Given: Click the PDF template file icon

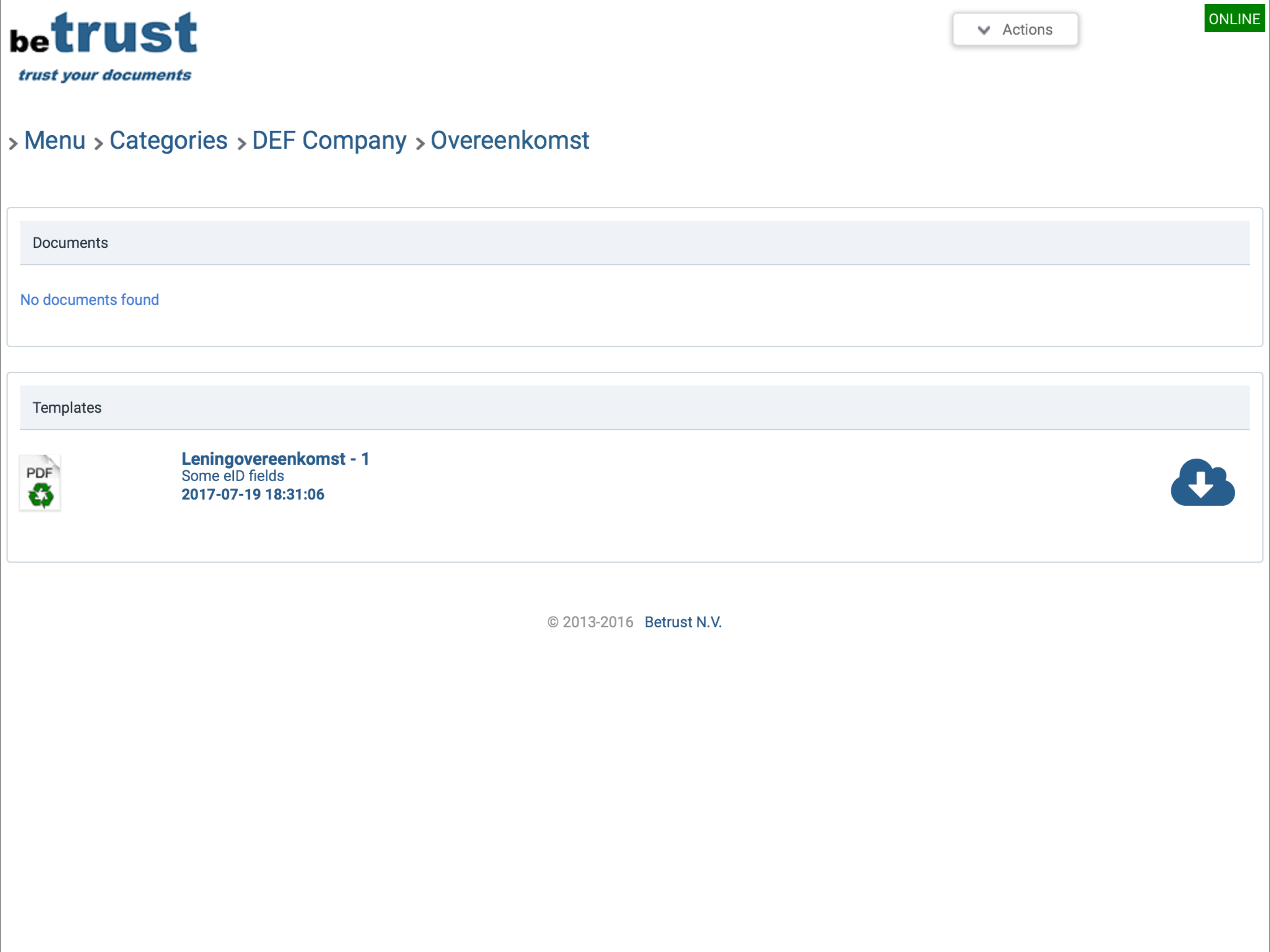Looking at the screenshot, I should point(40,483).
